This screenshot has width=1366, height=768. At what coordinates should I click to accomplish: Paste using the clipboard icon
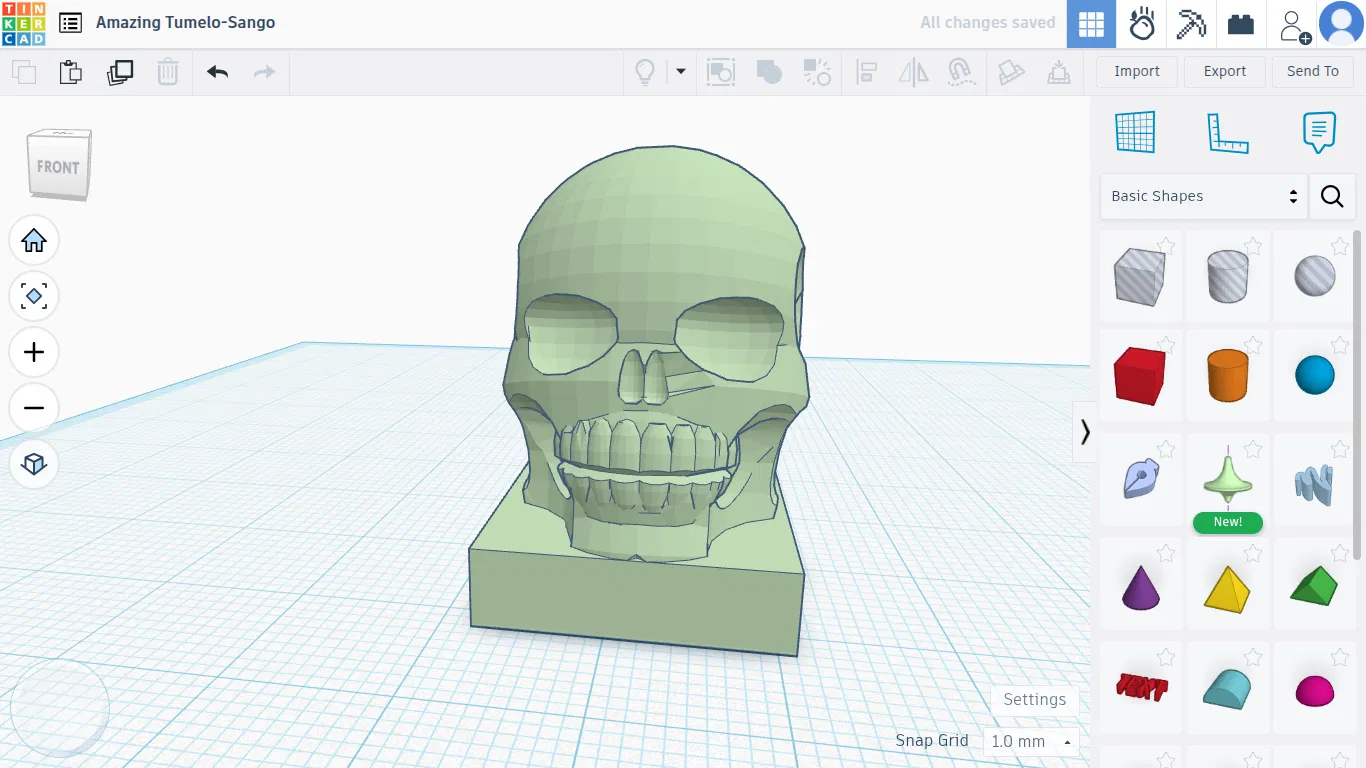(70, 72)
